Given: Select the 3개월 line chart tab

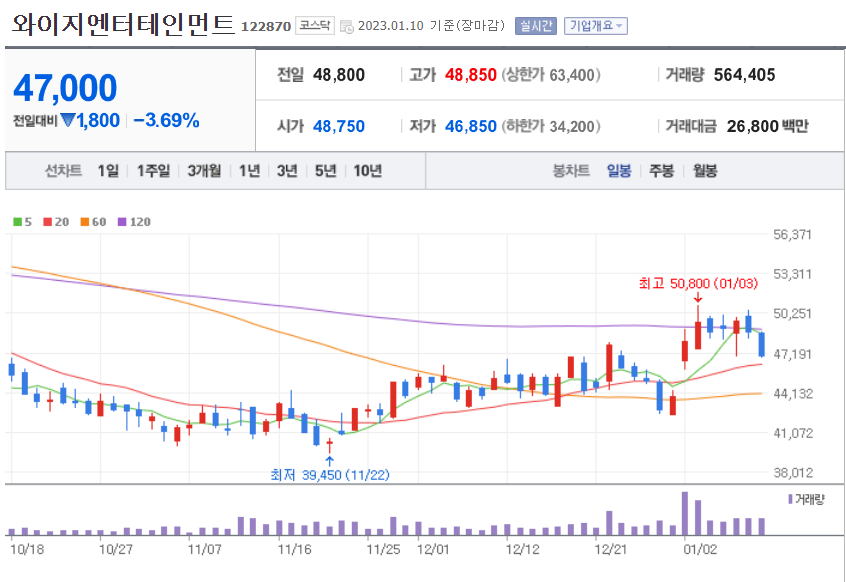Looking at the screenshot, I should pos(204,171).
